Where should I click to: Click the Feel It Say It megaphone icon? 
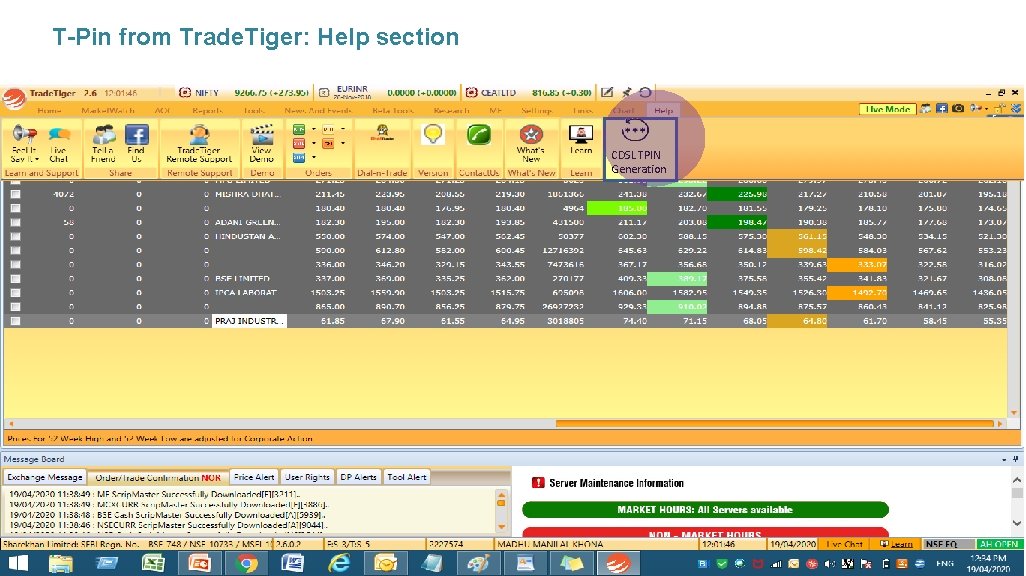pyautogui.click(x=24, y=134)
